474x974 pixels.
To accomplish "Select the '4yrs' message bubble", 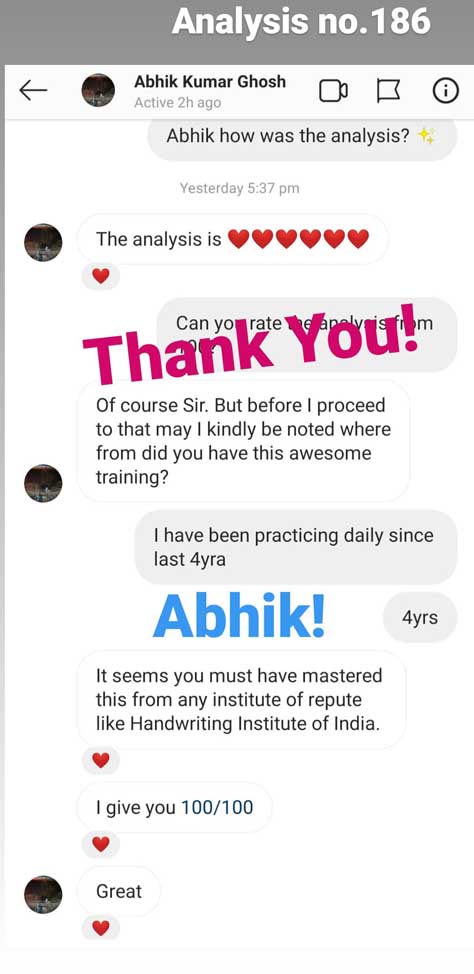I will 420,617.
